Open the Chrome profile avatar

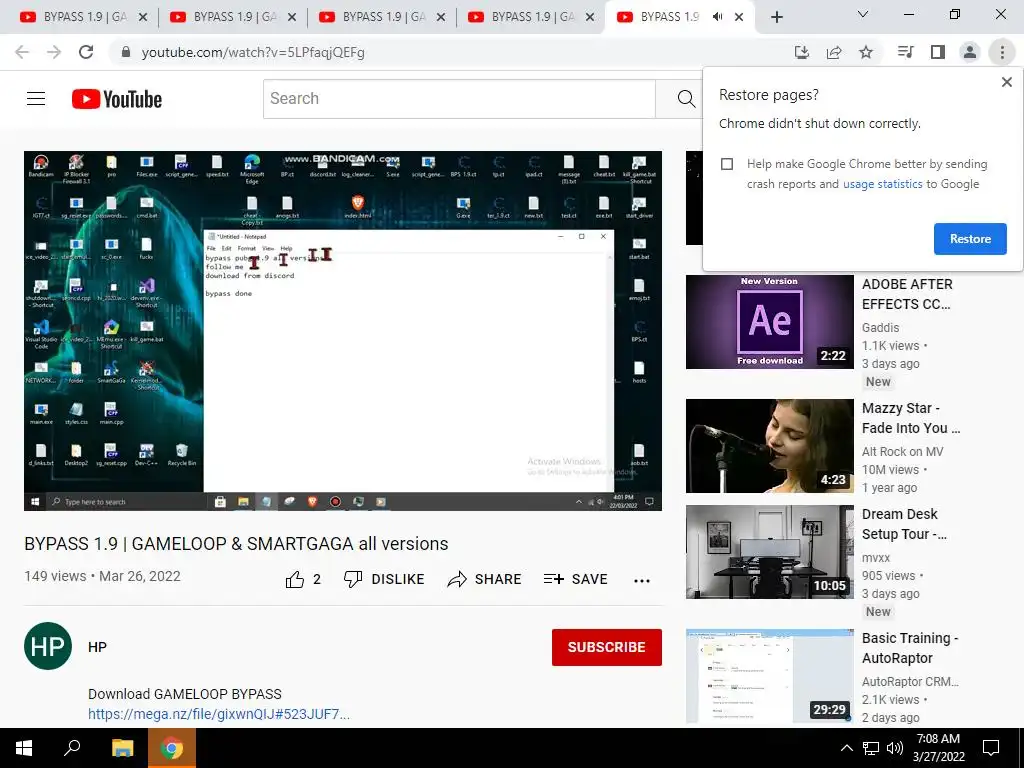point(970,52)
